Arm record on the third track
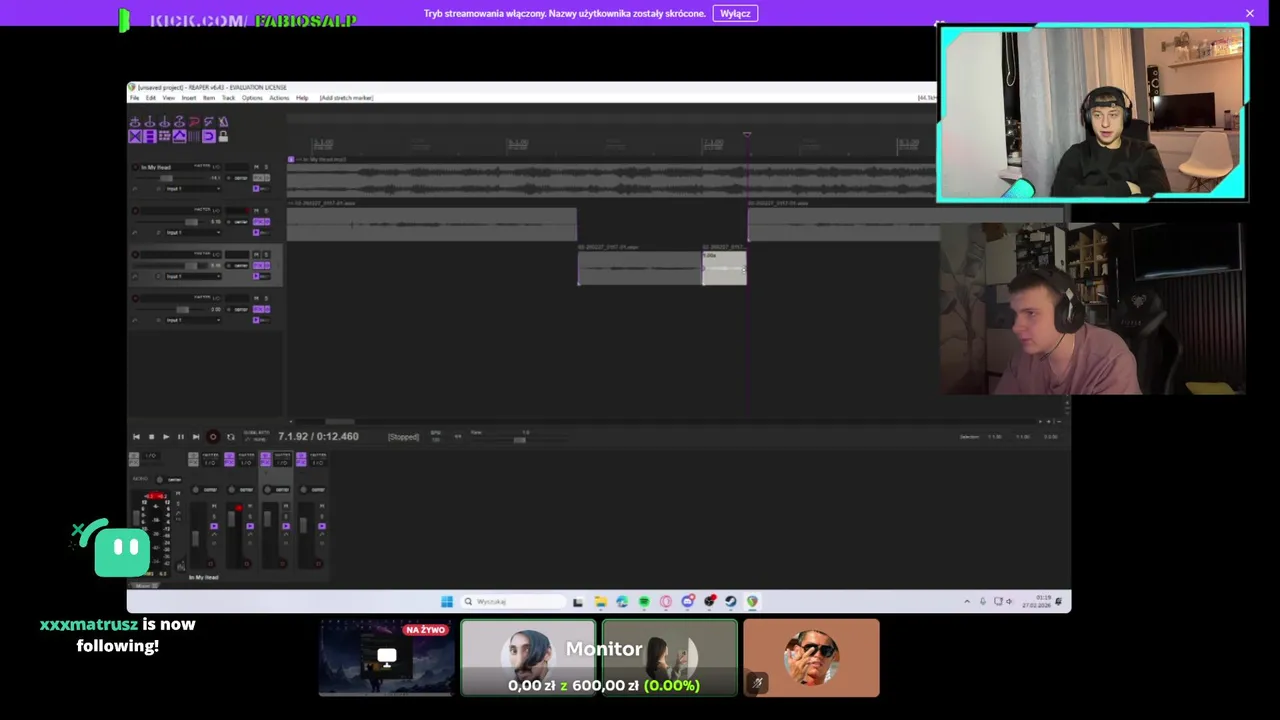The image size is (1280, 720). [x=135, y=254]
